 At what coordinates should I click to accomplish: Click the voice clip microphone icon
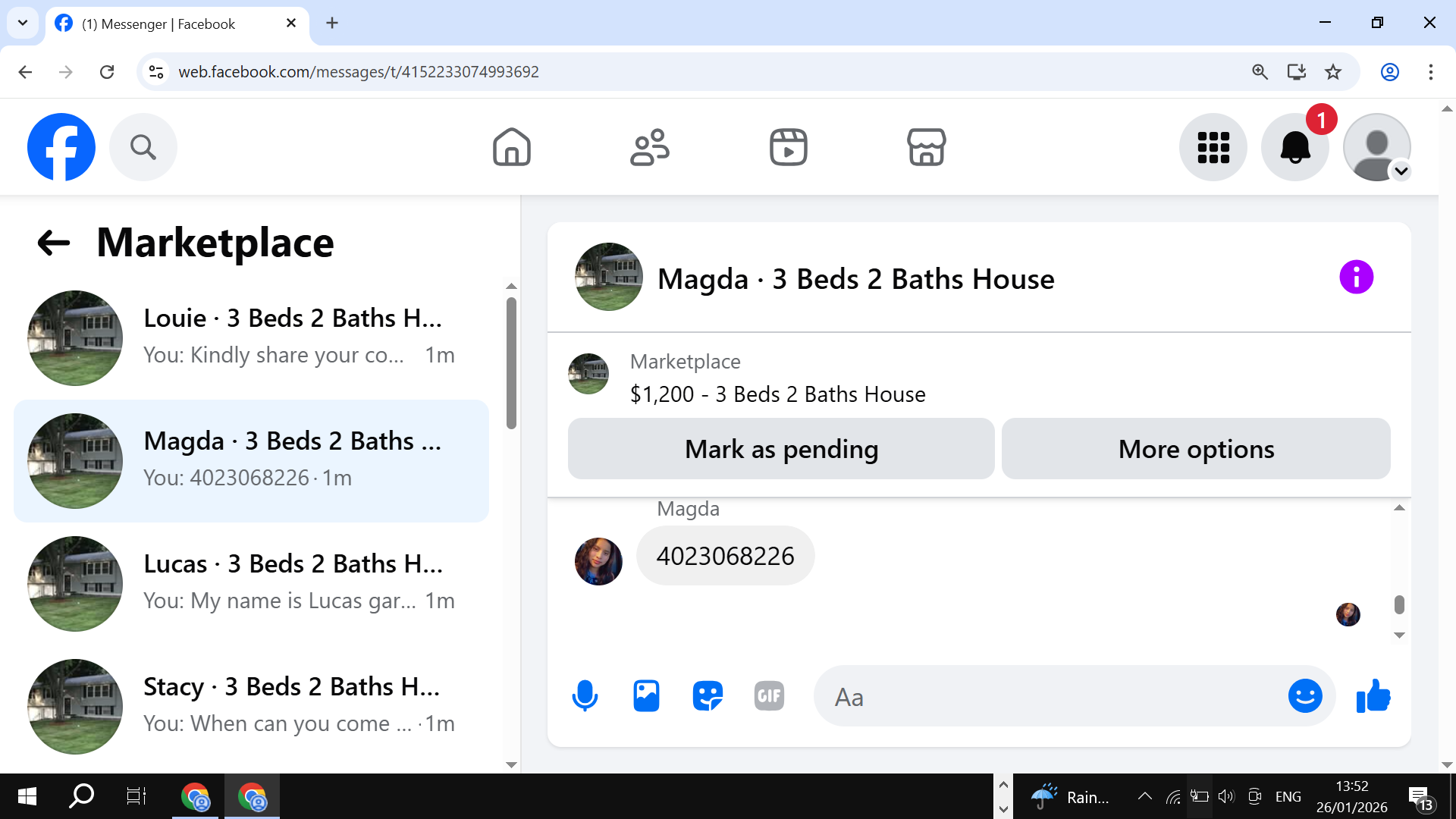(585, 696)
